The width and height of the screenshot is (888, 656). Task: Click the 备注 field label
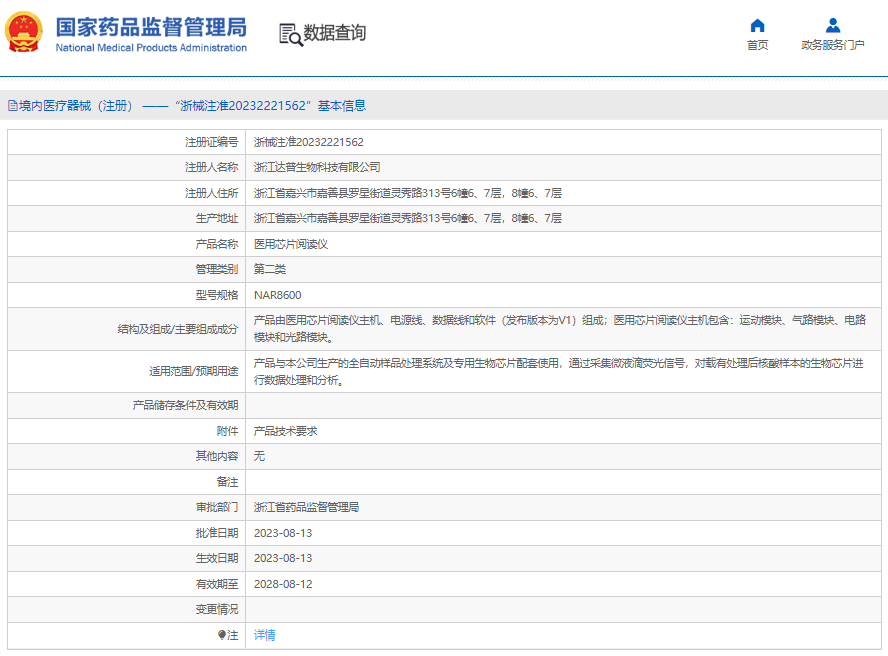[228, 482]
